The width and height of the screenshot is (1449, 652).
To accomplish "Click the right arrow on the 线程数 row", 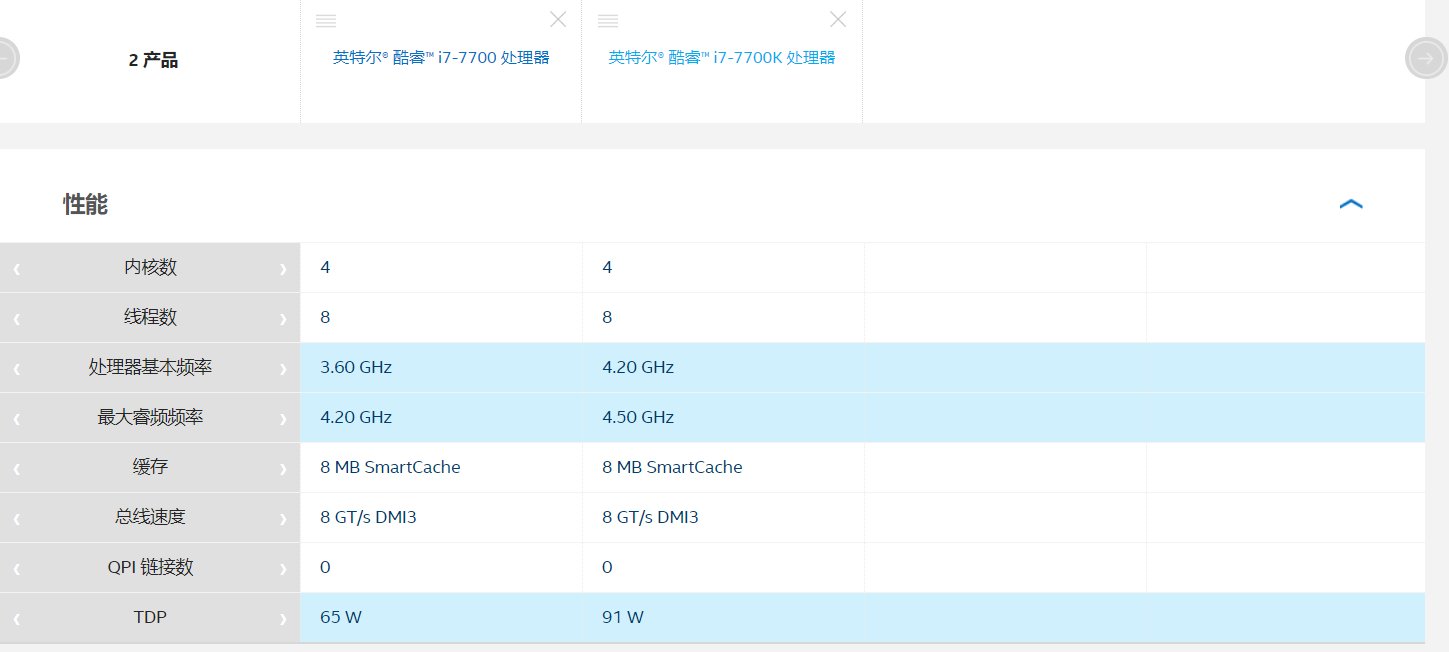I will (x=283, y=317).
